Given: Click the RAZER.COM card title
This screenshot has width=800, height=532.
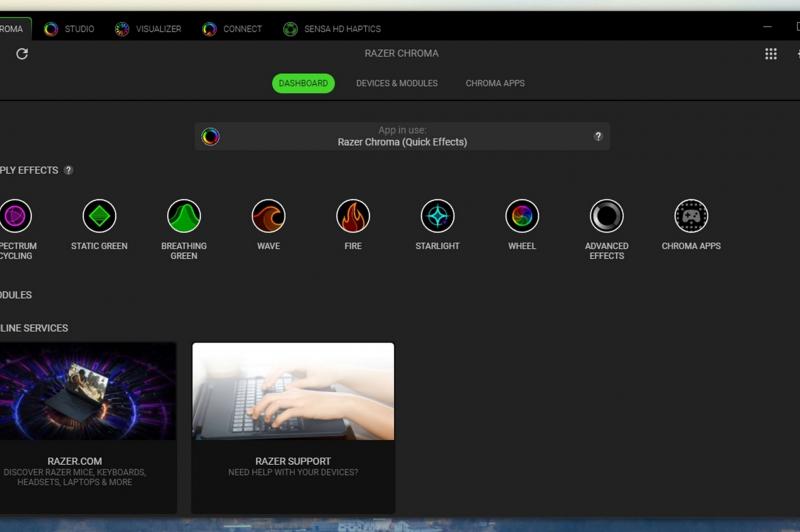Looking at the screenshot, I should 74,461.
